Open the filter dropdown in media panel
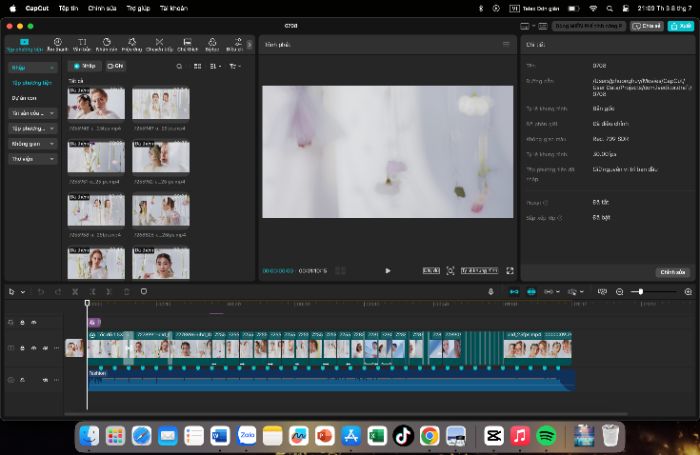The image size is (700, 455). pos(235,66)
